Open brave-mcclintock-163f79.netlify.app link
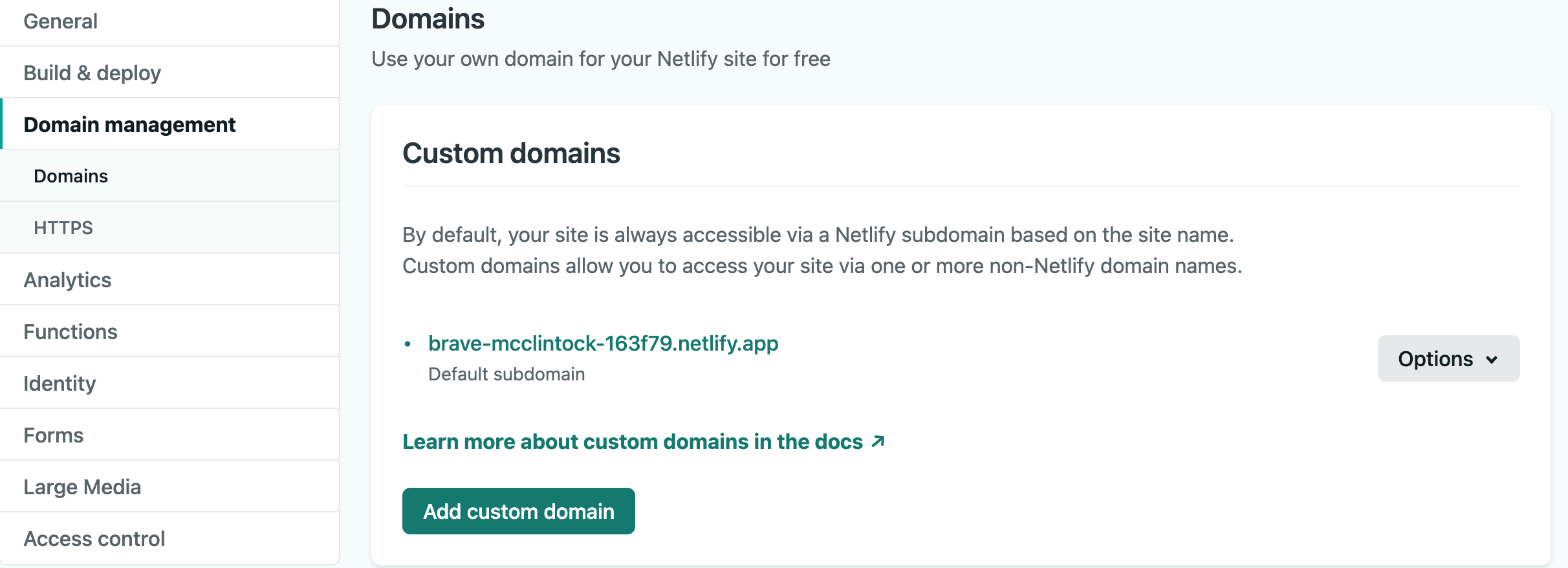 click(603, 344)
